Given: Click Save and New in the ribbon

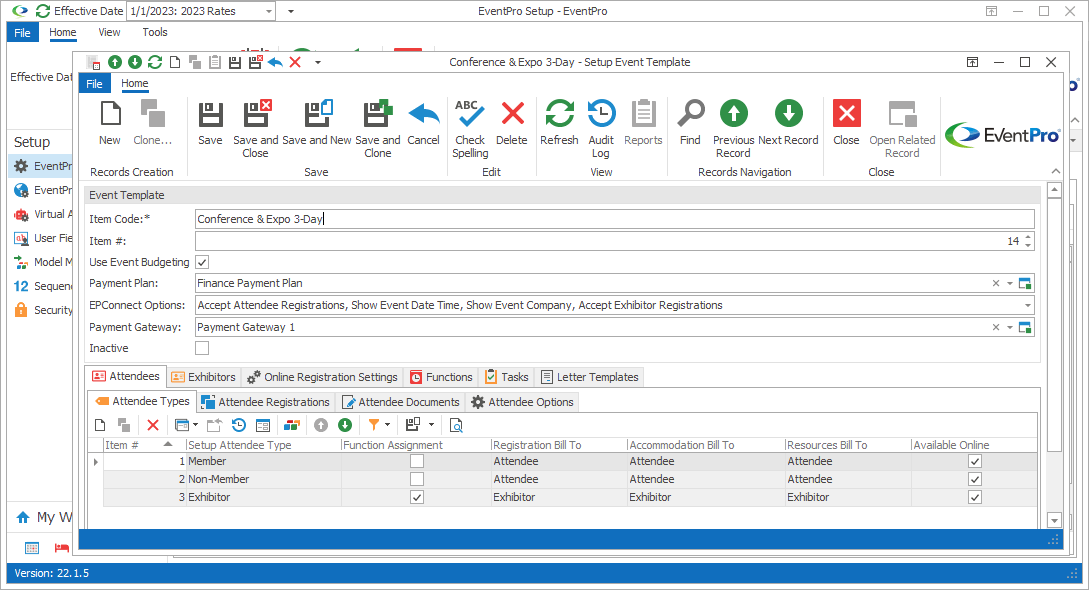Looking at the screenshot, I should pos(317,124).
